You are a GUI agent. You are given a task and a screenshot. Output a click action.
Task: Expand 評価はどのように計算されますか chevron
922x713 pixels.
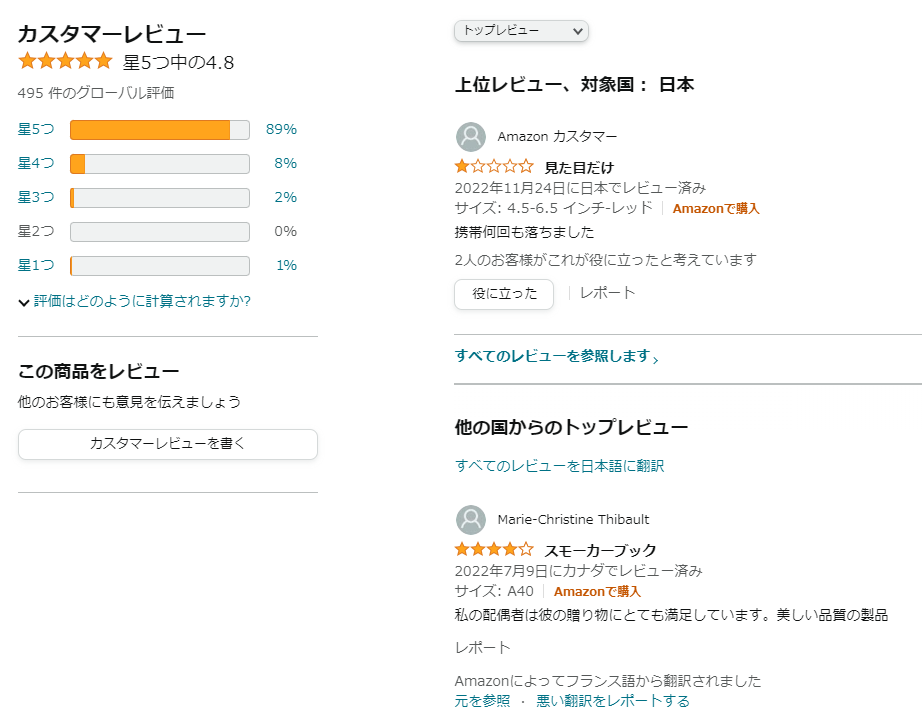[24, 302]
